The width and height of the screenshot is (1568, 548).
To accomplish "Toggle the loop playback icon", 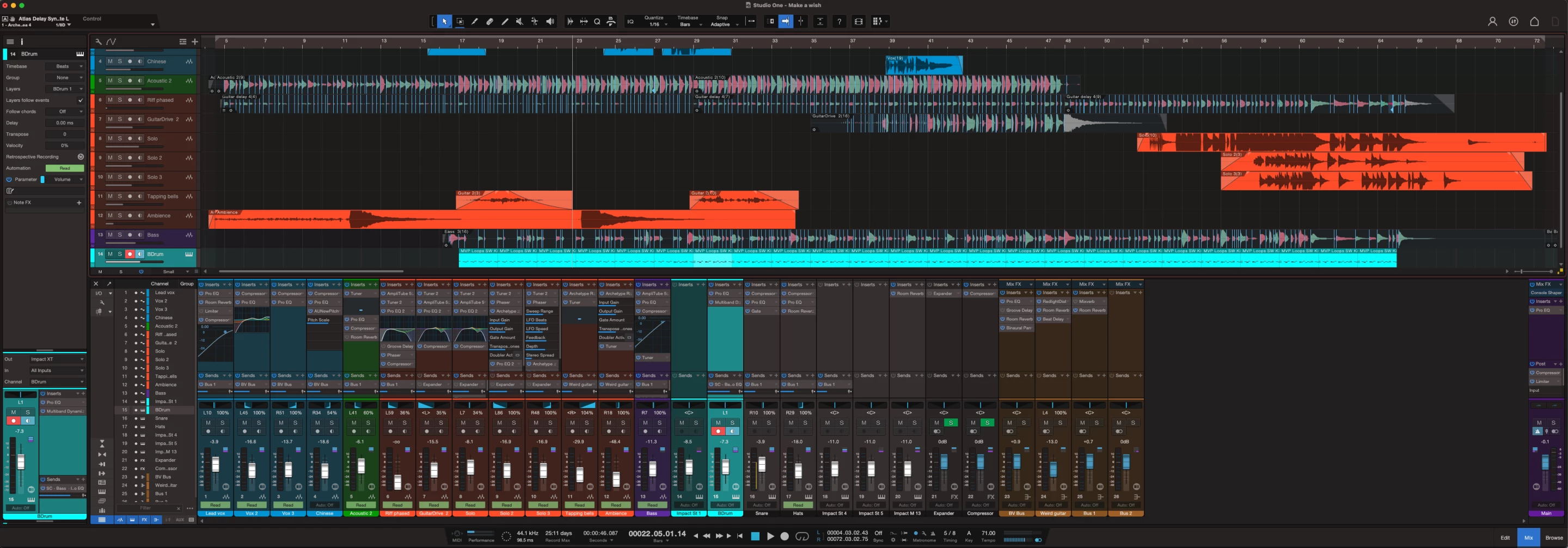I will point(803,537).
